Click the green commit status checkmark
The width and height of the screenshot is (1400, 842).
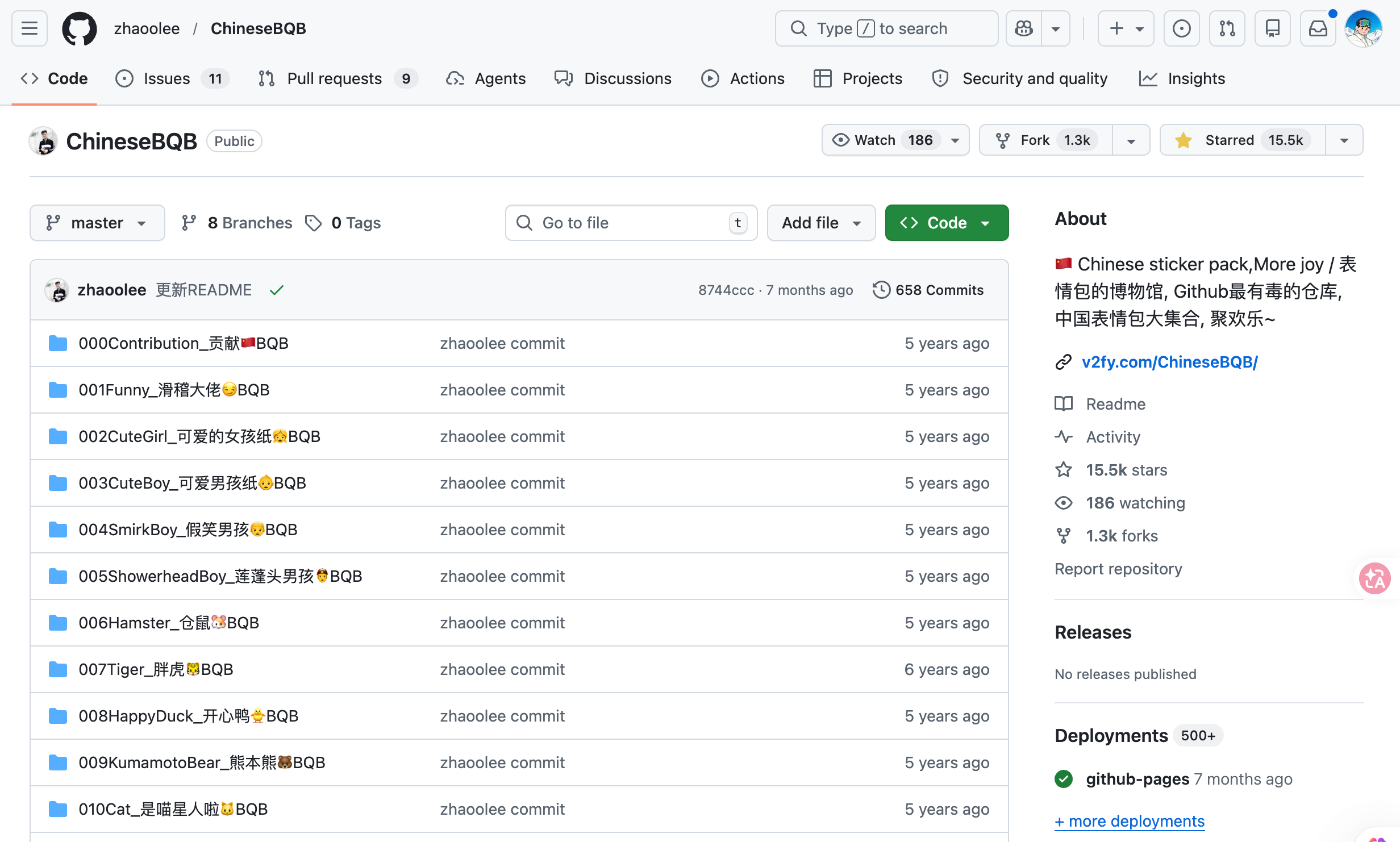277,290
